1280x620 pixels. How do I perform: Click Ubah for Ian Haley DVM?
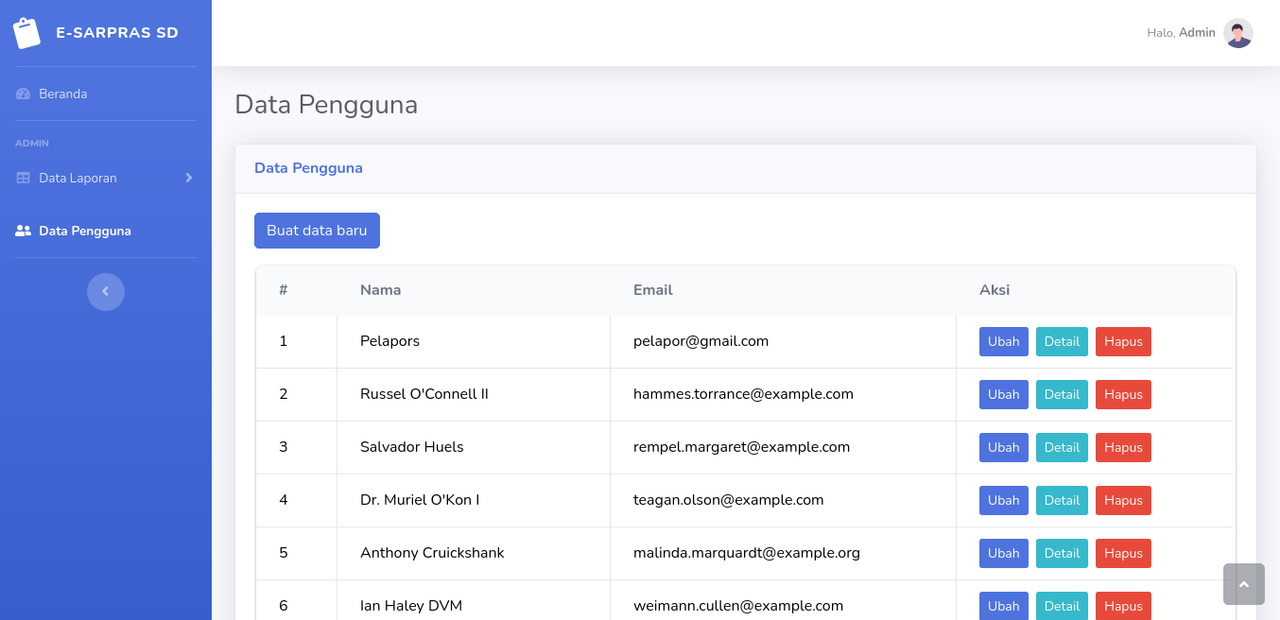coord(1004,606)
